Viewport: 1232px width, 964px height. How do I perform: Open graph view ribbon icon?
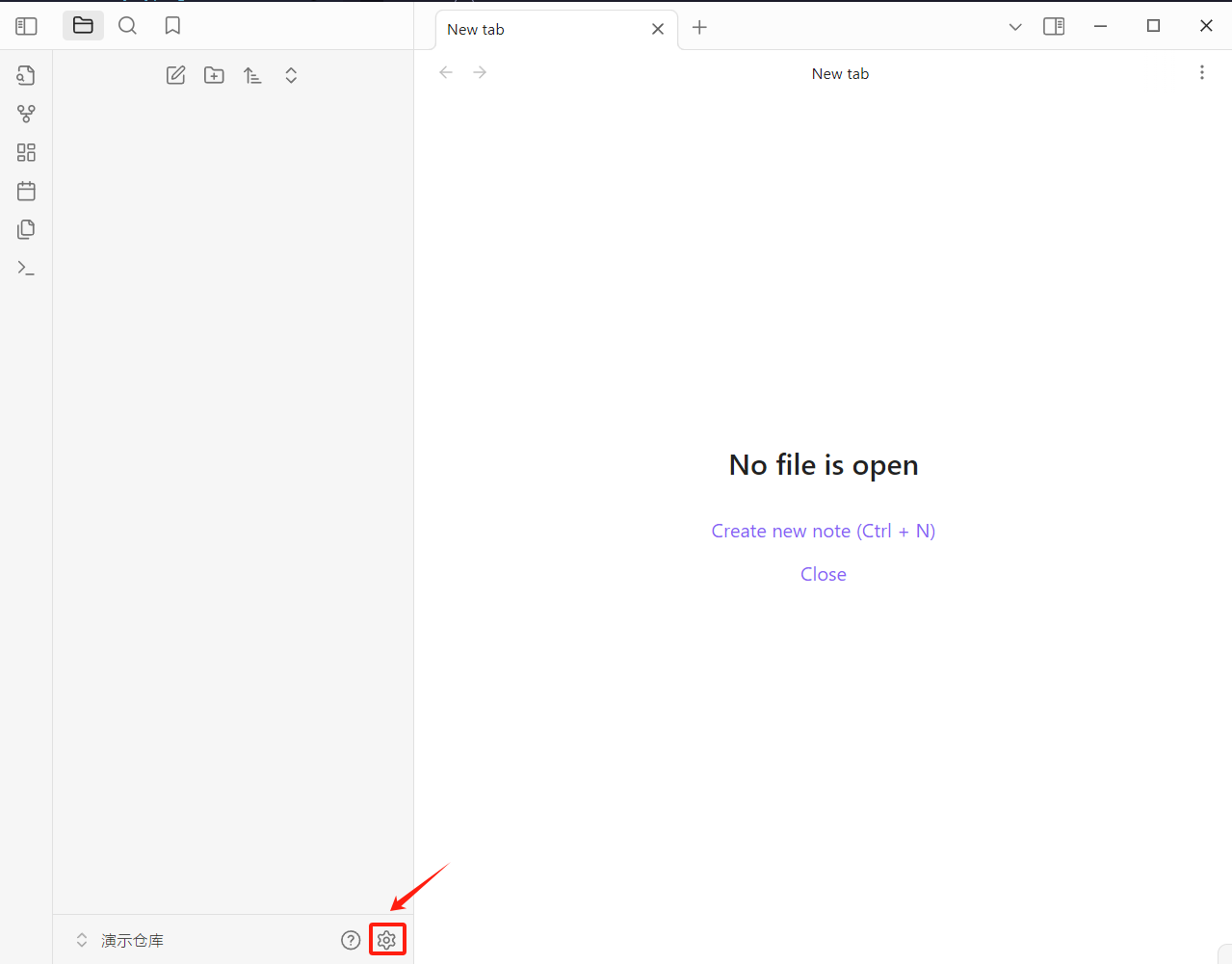coord(26,114)
